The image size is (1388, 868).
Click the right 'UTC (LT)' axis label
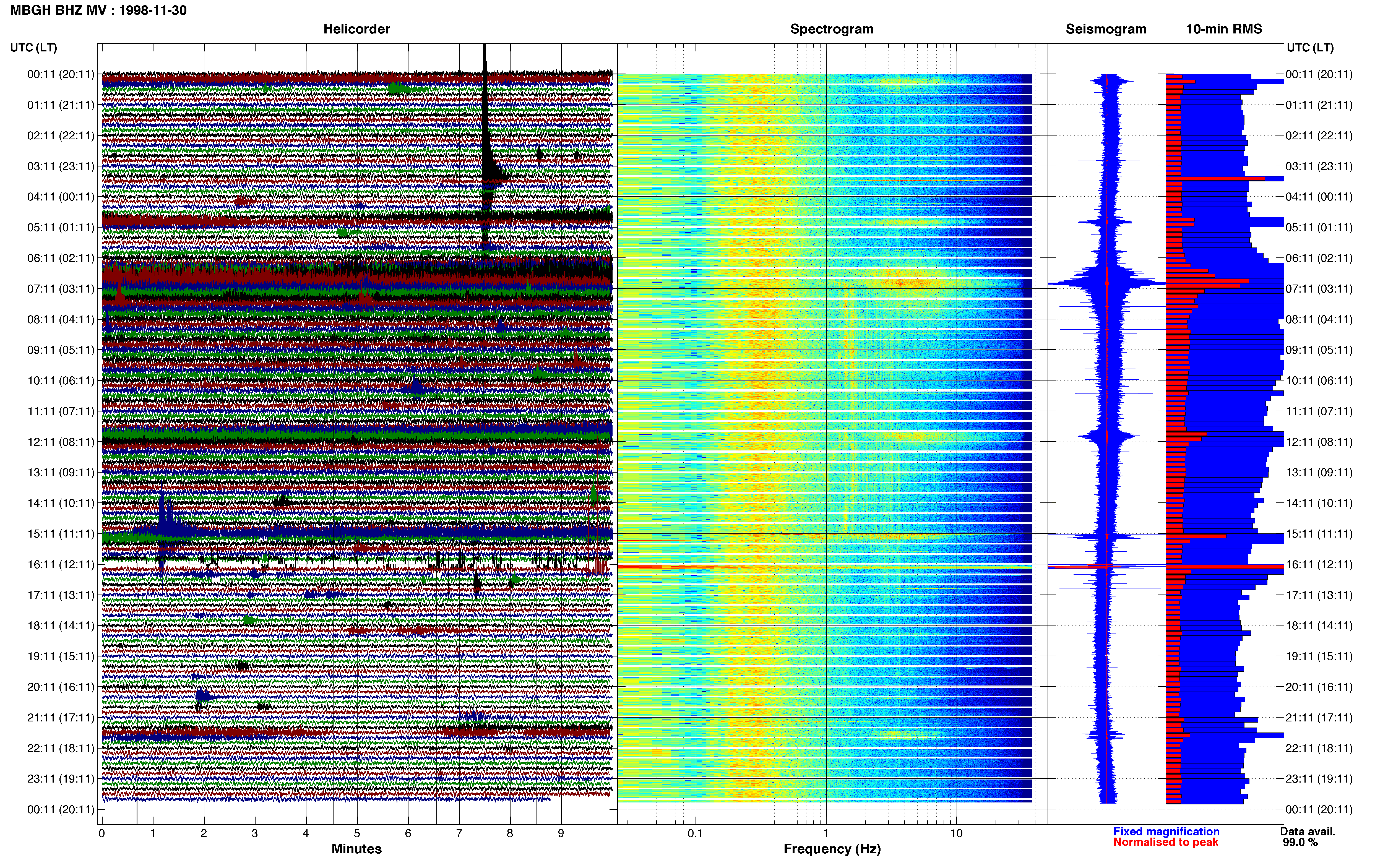coord(1310,47)
